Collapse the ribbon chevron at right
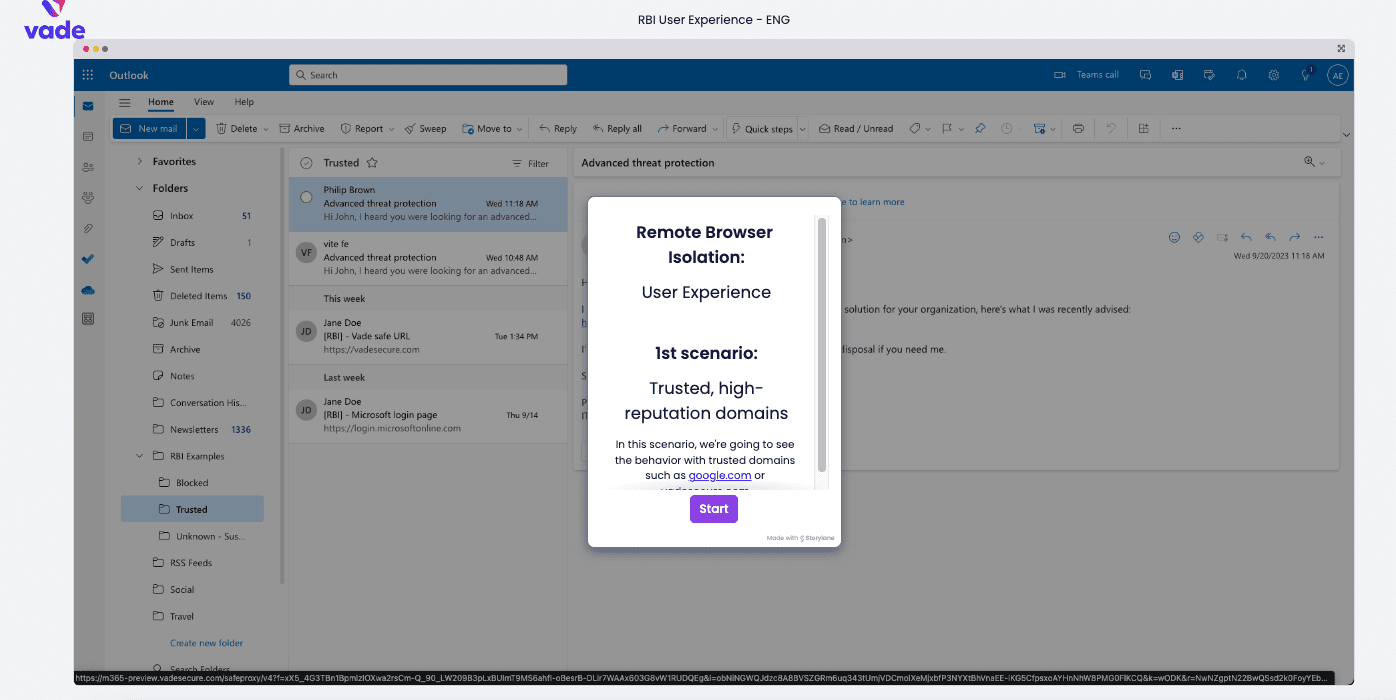The width and height of the screenshot is (1396, 700). pyautogui.click(x=1346, y=134)
